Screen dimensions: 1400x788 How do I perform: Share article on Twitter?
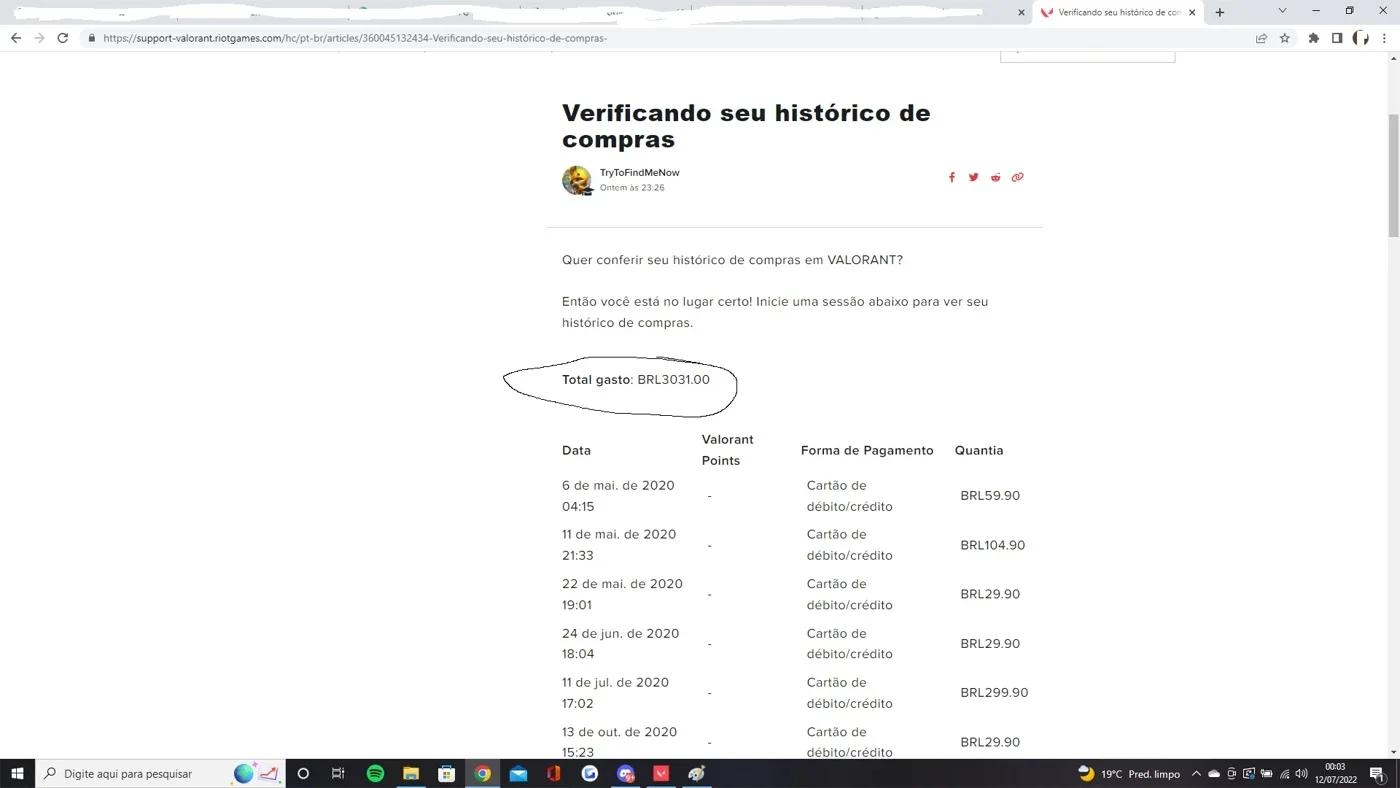click(973, 177)
